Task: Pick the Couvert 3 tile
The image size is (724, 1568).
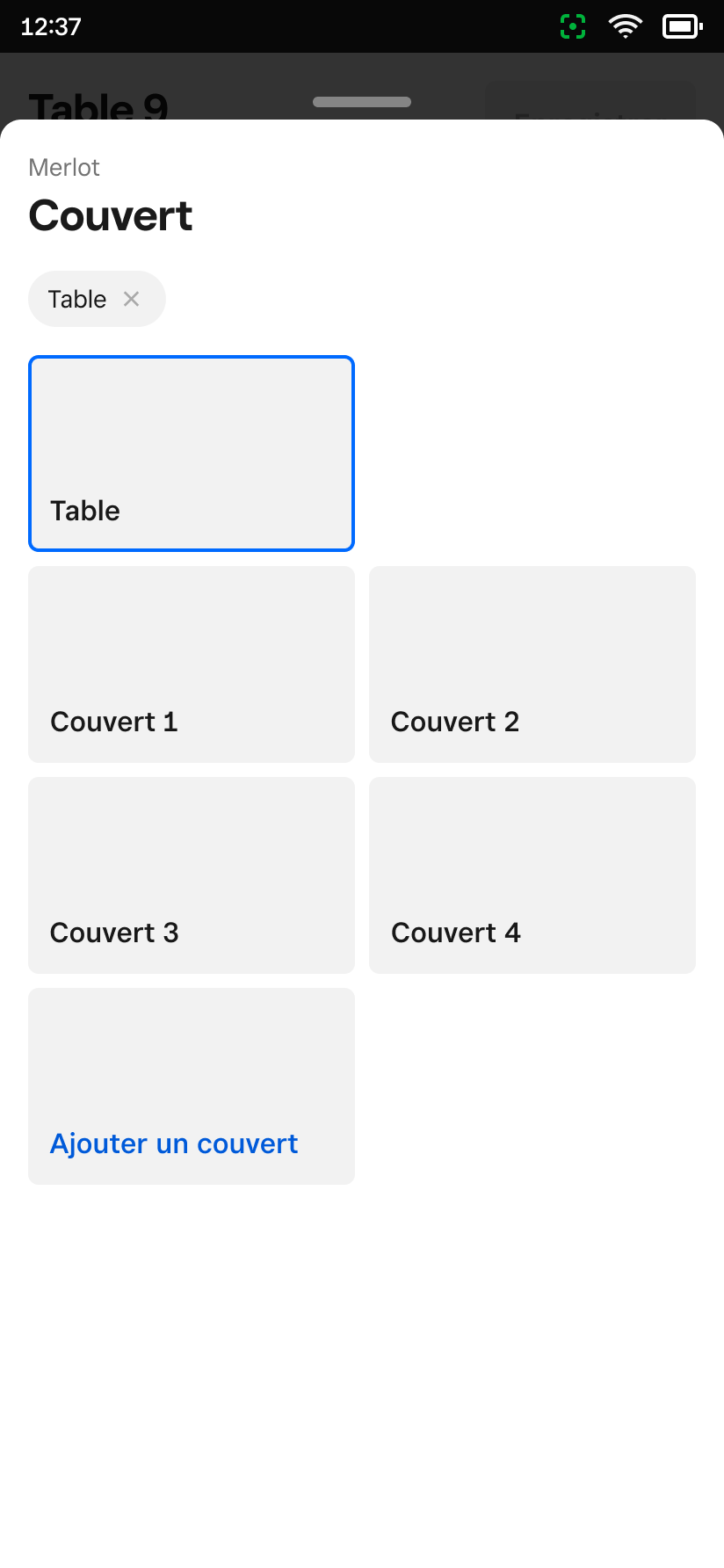Action: (192, 875)
